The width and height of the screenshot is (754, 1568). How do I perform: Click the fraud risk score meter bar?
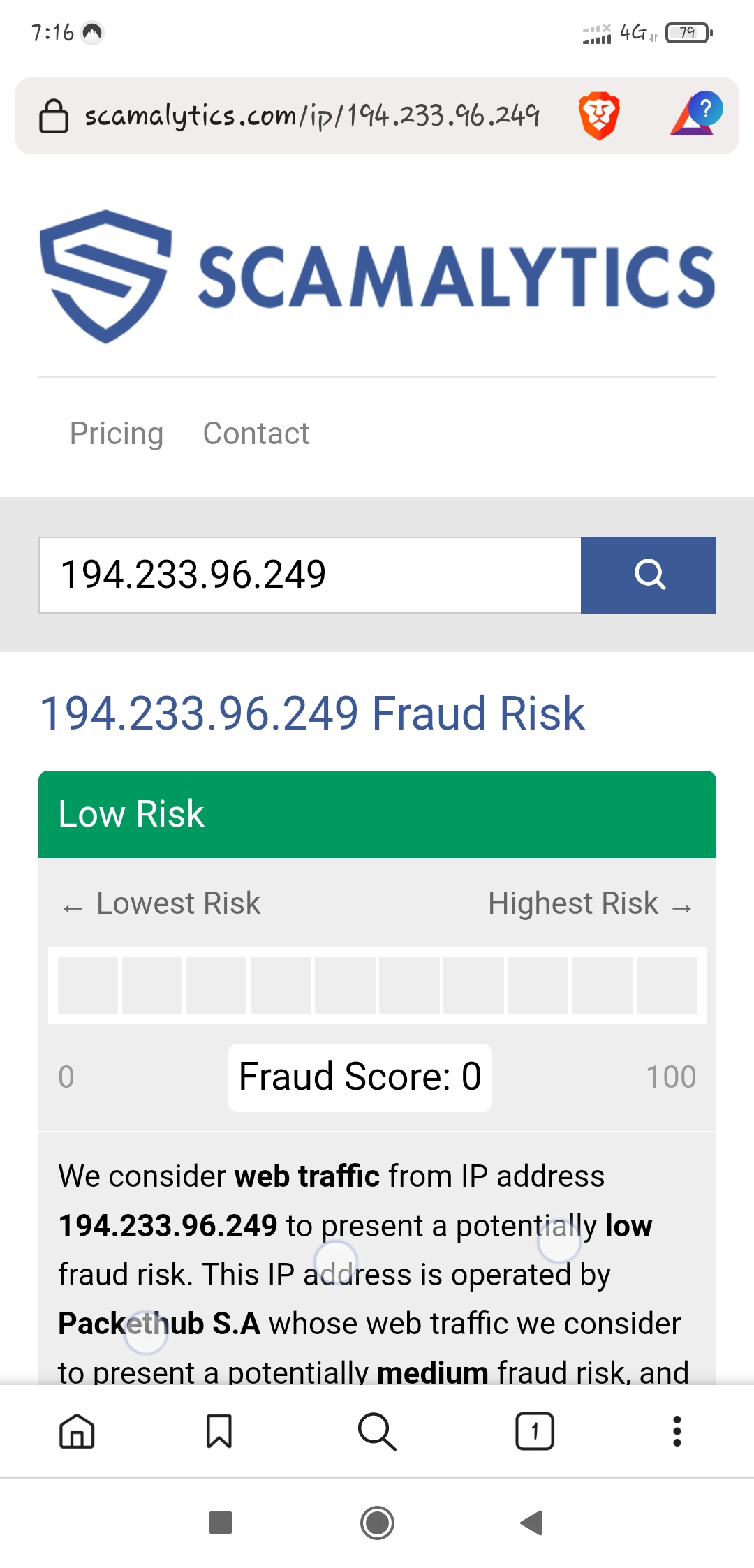coord(377,985)
